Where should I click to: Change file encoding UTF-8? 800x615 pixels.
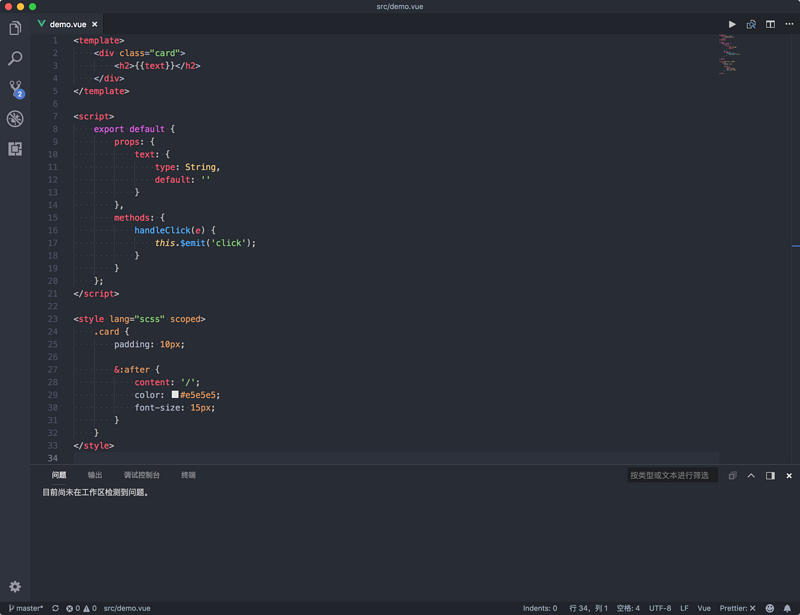coord(660,608)
